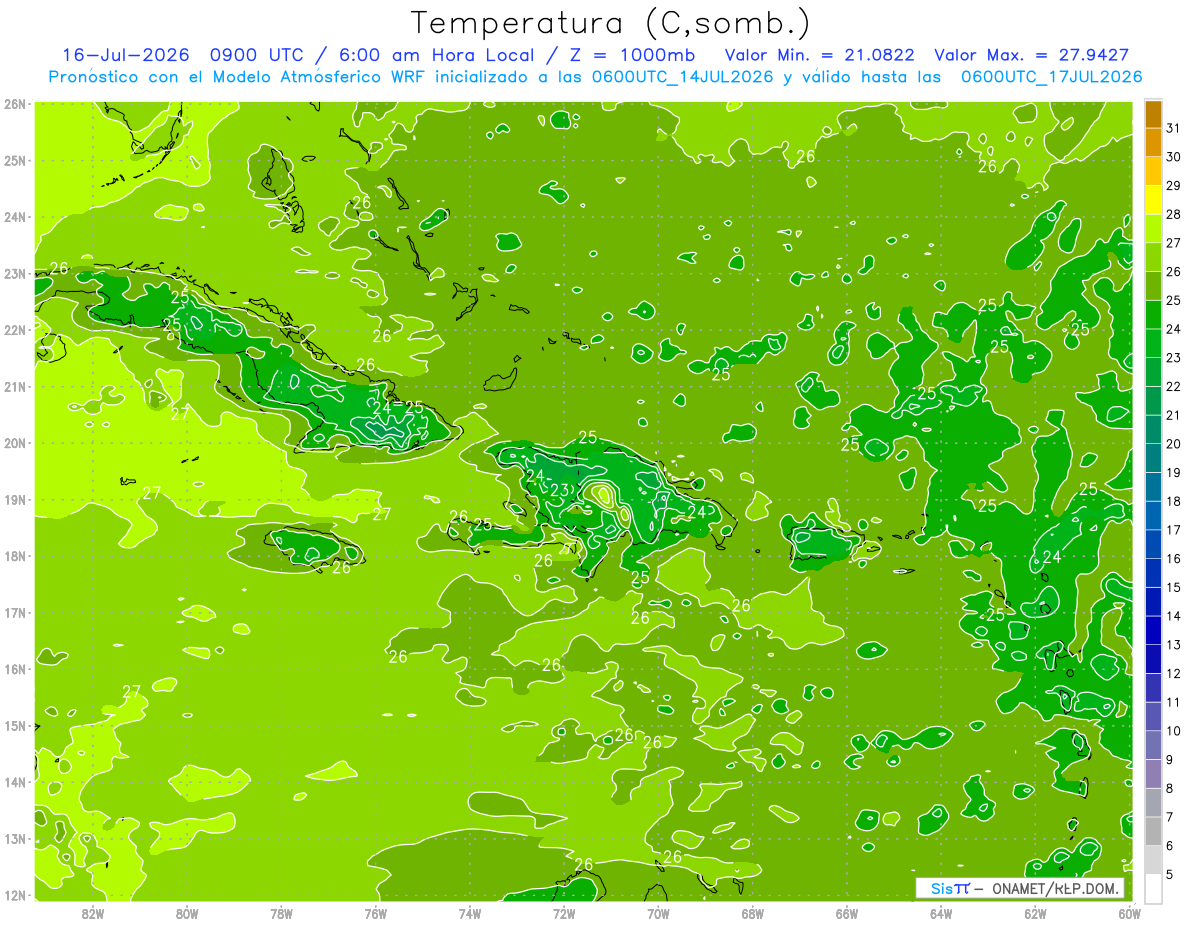Click the "66W" longitude axis label

click(847, 913)
